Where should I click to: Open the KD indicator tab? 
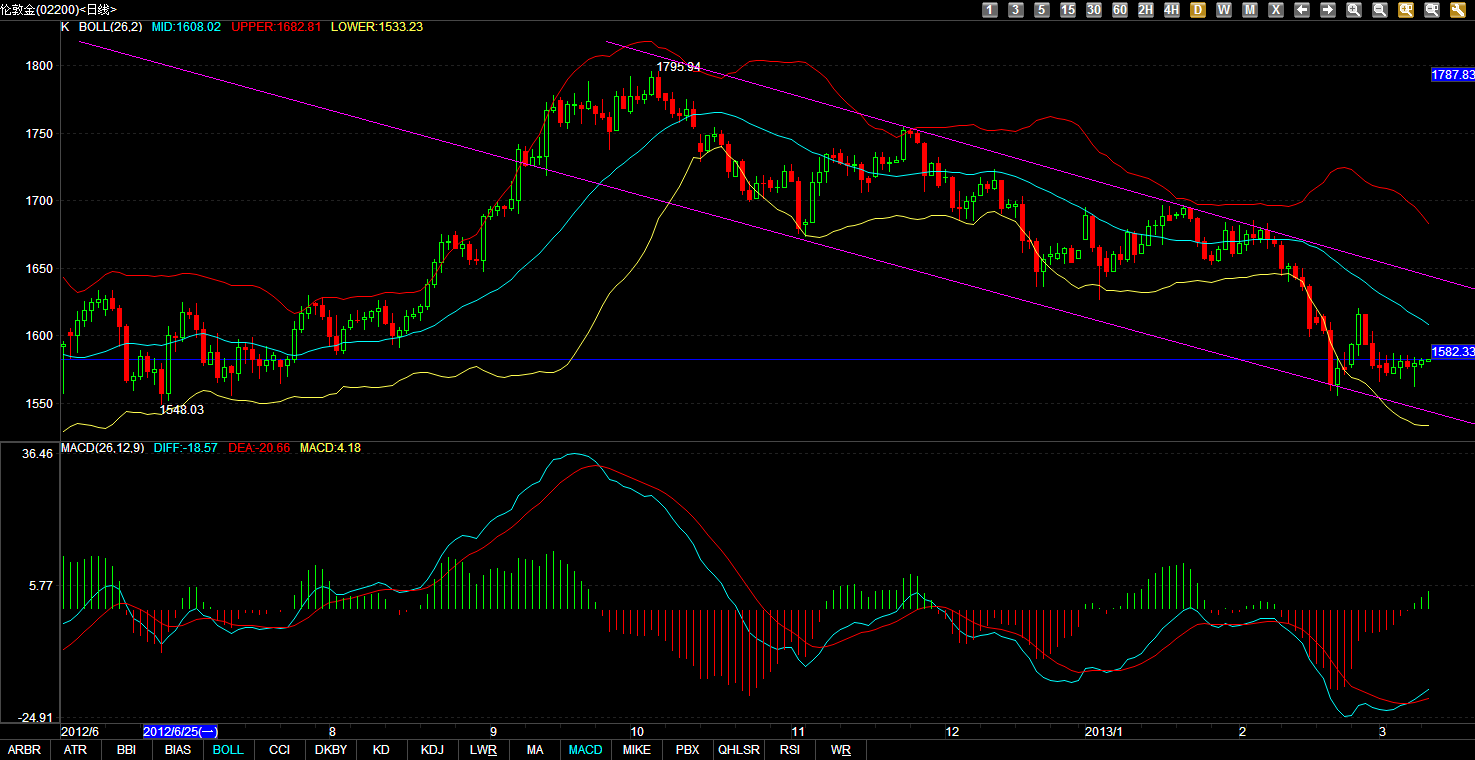(381, 750)
